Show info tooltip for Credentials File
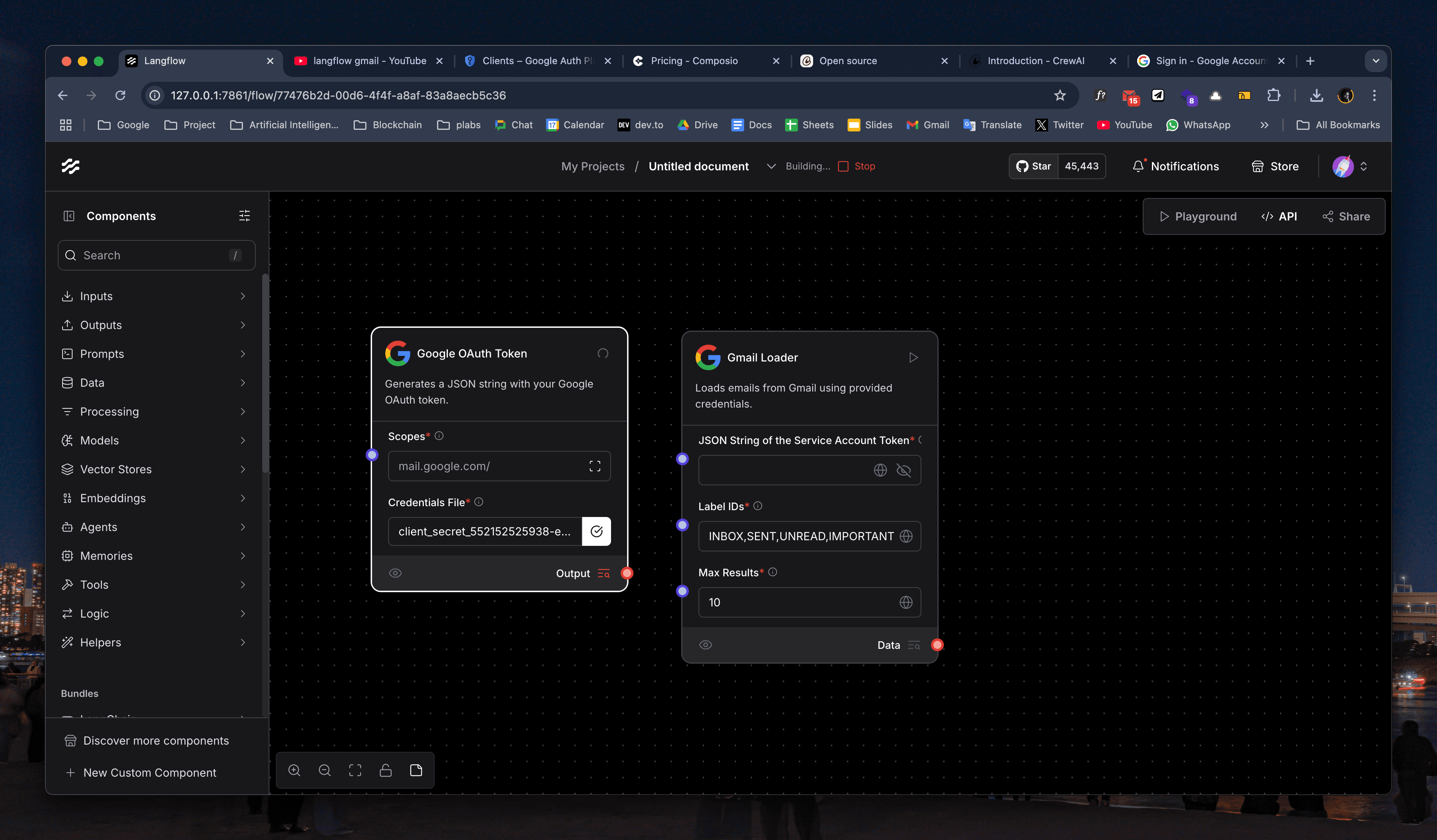The image size is (1437, 840). tap(479, 502)
